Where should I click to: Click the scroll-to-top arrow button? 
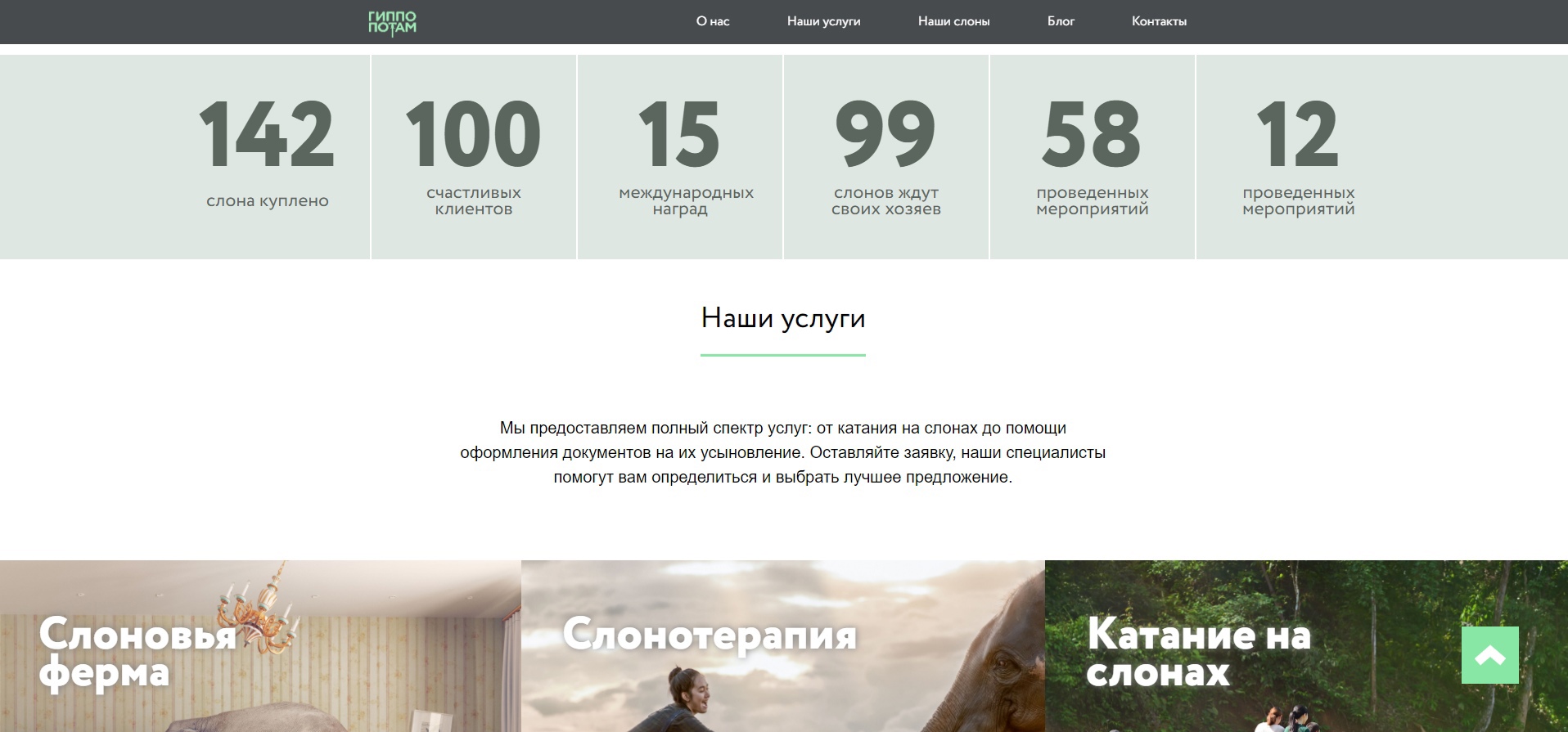tap(1489, 654)
